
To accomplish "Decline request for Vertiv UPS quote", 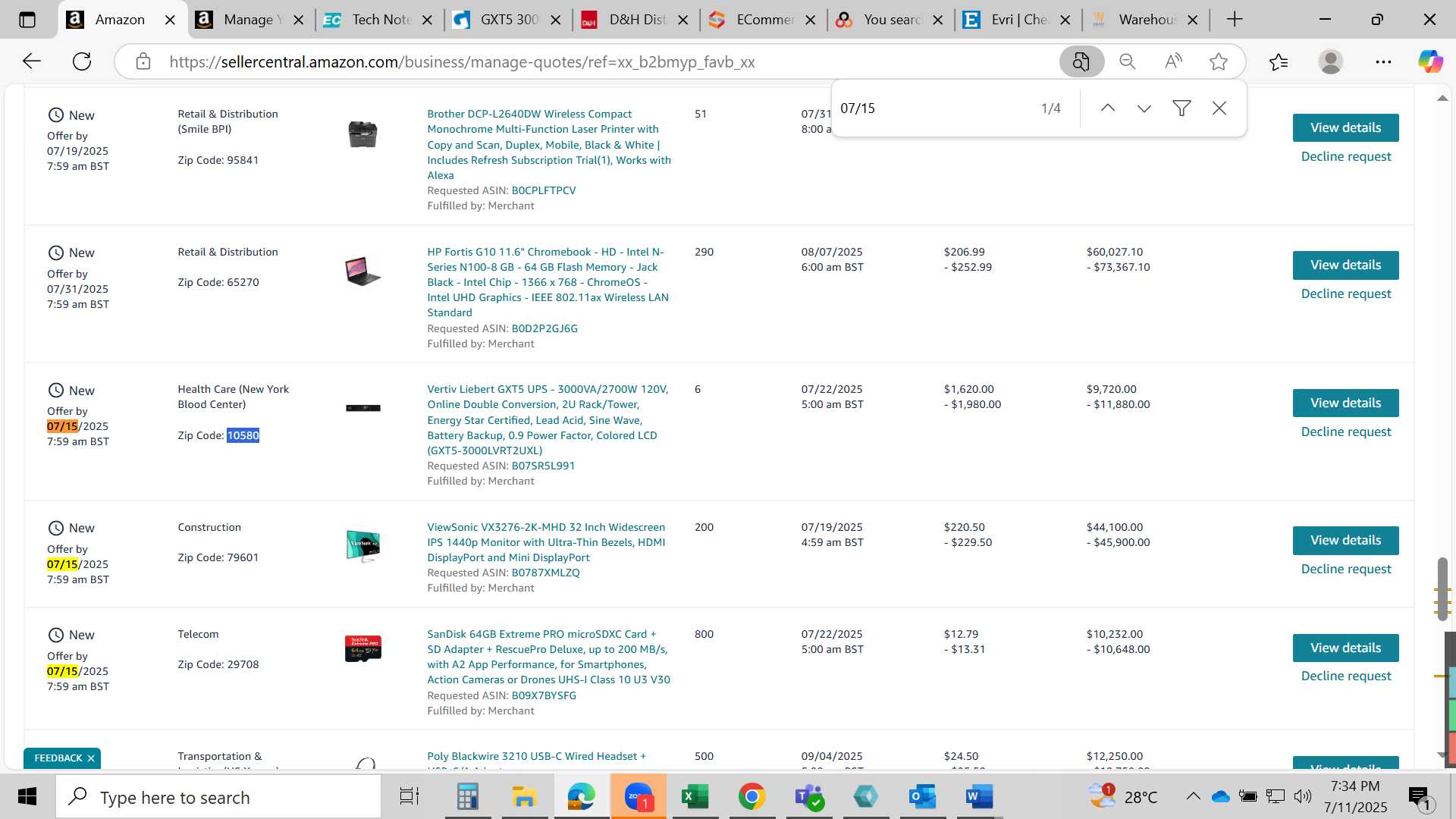I will click(1346, 431).
